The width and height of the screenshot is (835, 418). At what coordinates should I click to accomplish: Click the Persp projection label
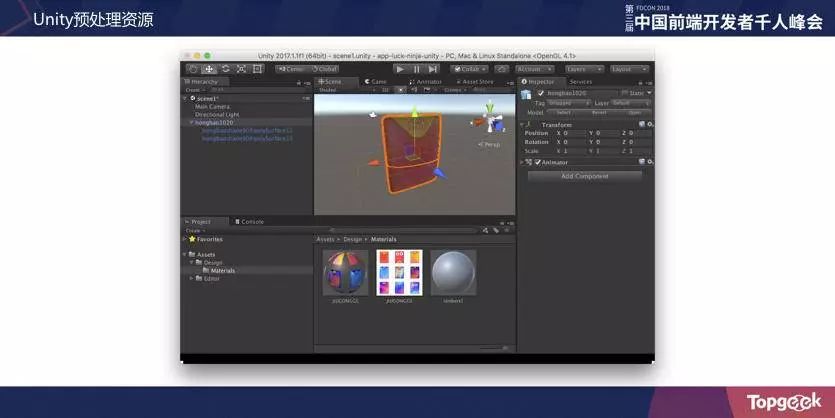489,144
